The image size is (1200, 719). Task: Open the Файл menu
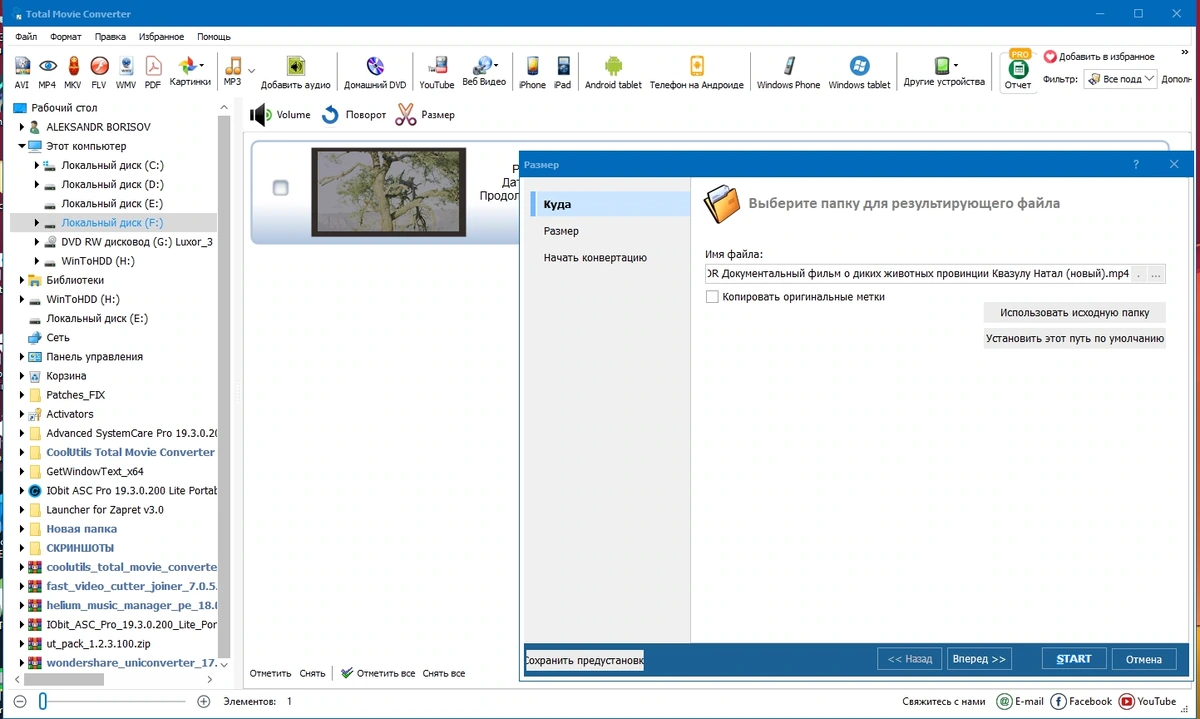point(26,36)
